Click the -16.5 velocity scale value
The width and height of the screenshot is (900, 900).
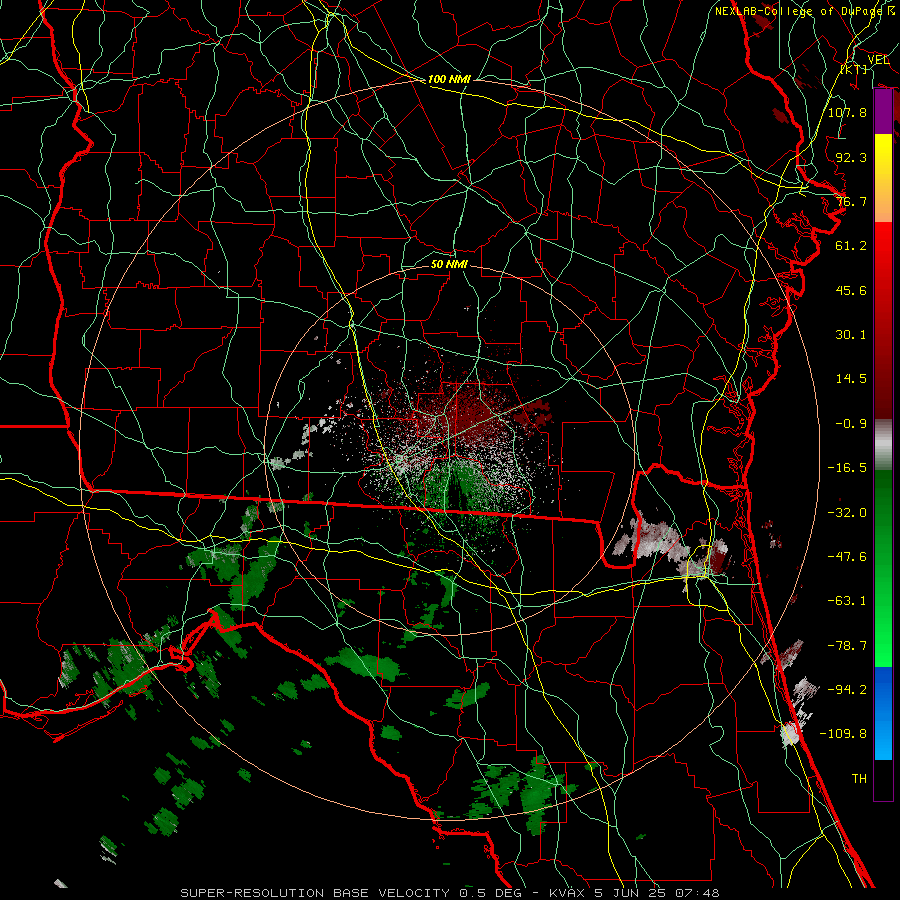[847, 468]
